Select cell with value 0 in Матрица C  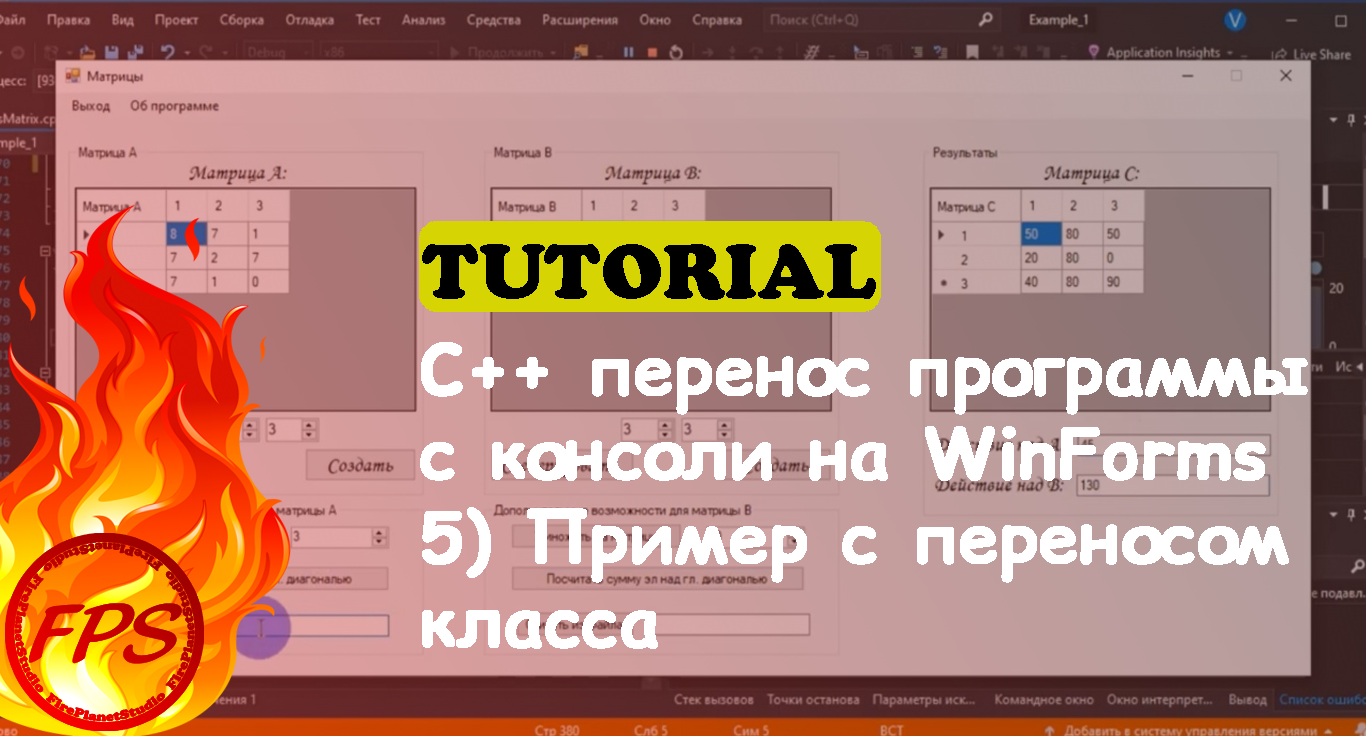(1124, 258)
